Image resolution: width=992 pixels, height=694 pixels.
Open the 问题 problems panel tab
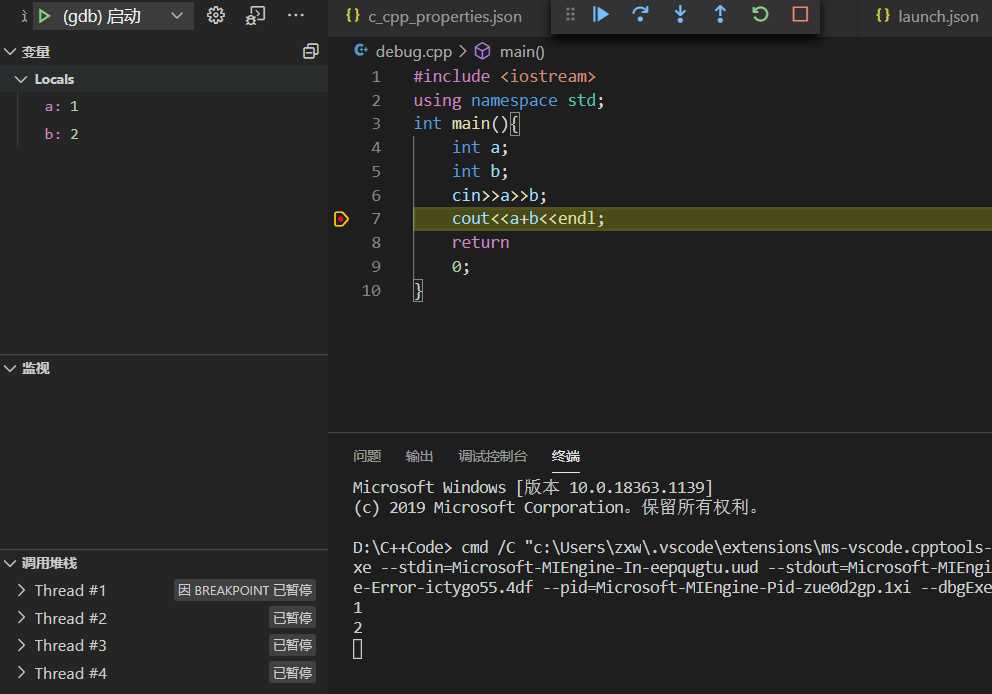367,456
